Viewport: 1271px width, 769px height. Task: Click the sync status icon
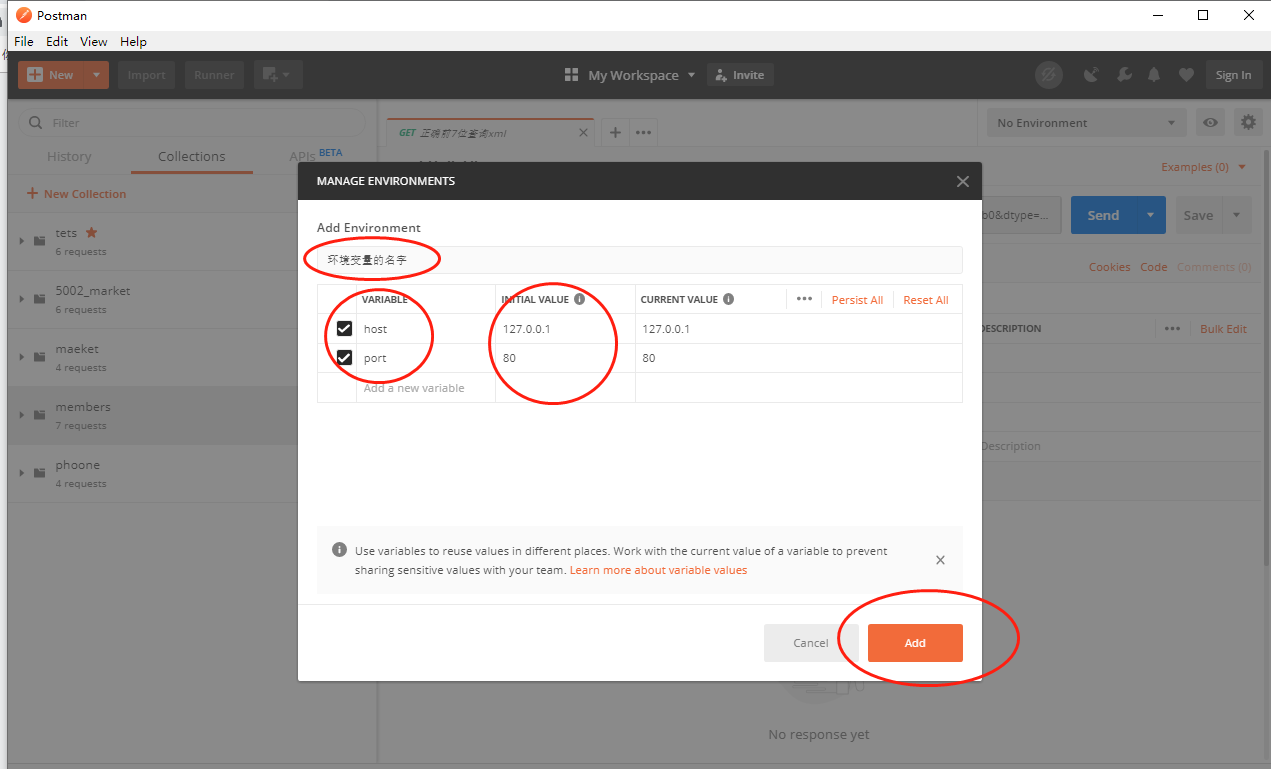(1048, 75)
